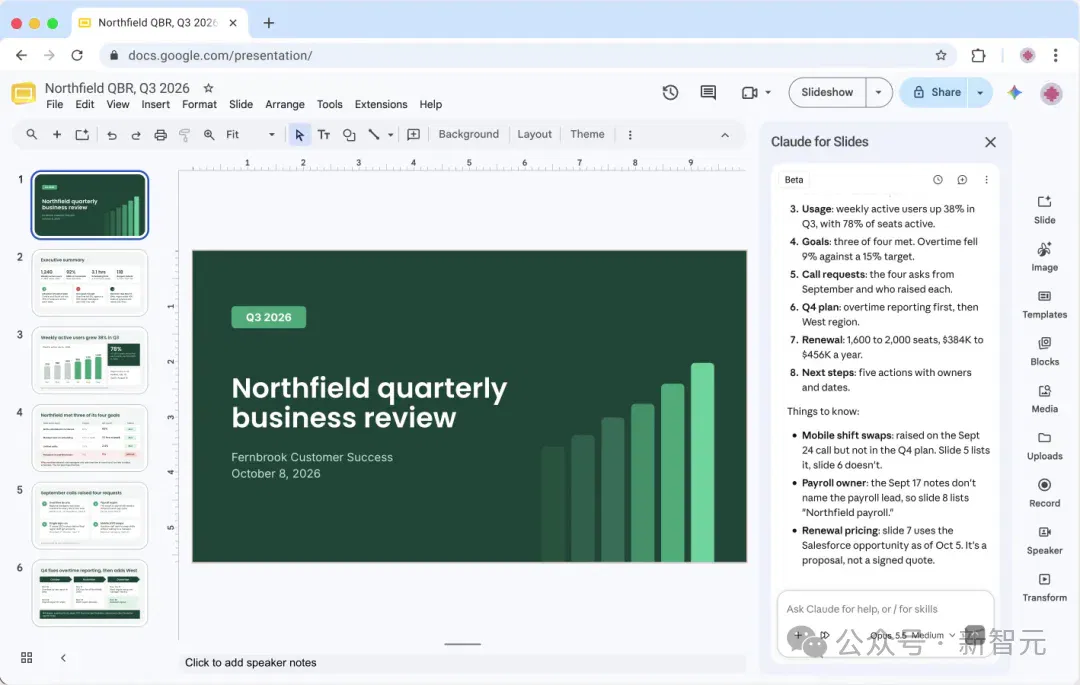Open the Insert menu

coord(156,105)
